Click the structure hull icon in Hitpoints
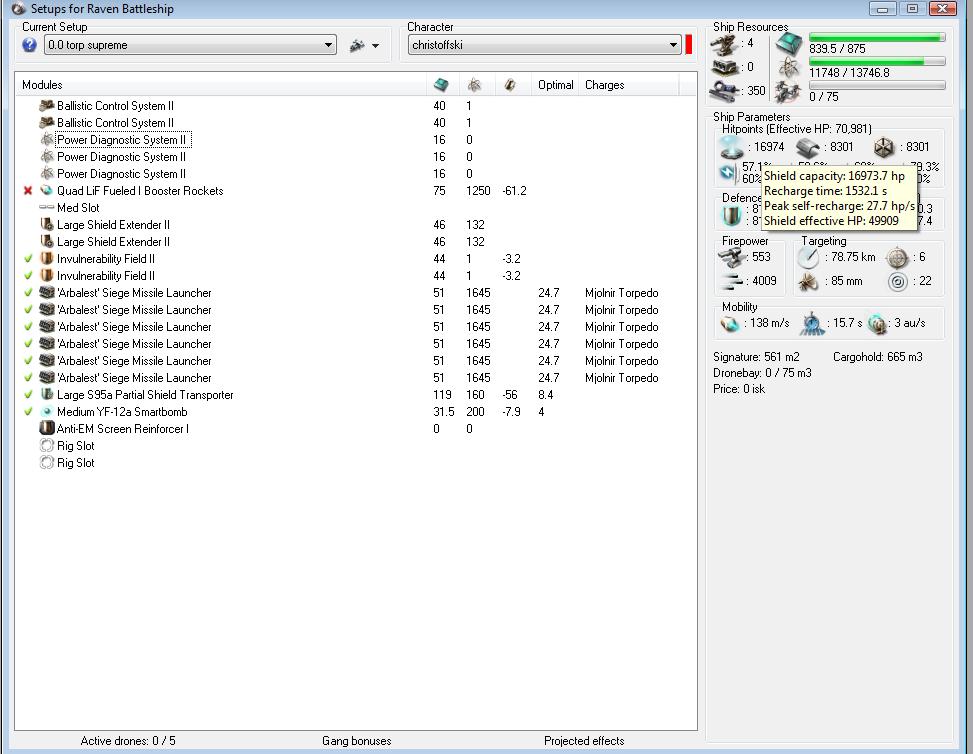 tap(884, 148)
